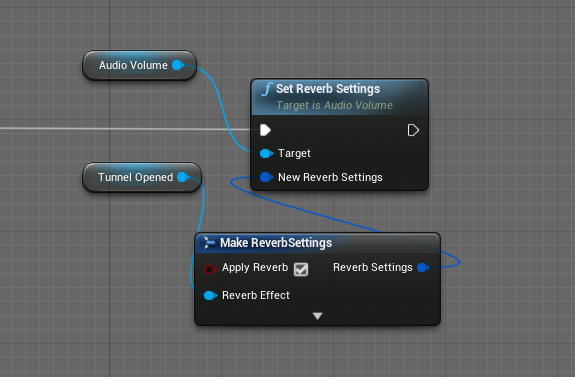Click the output execution pin on Set Reverb Settings
This screenshot has width=575, height=377.
coord(413,130)
